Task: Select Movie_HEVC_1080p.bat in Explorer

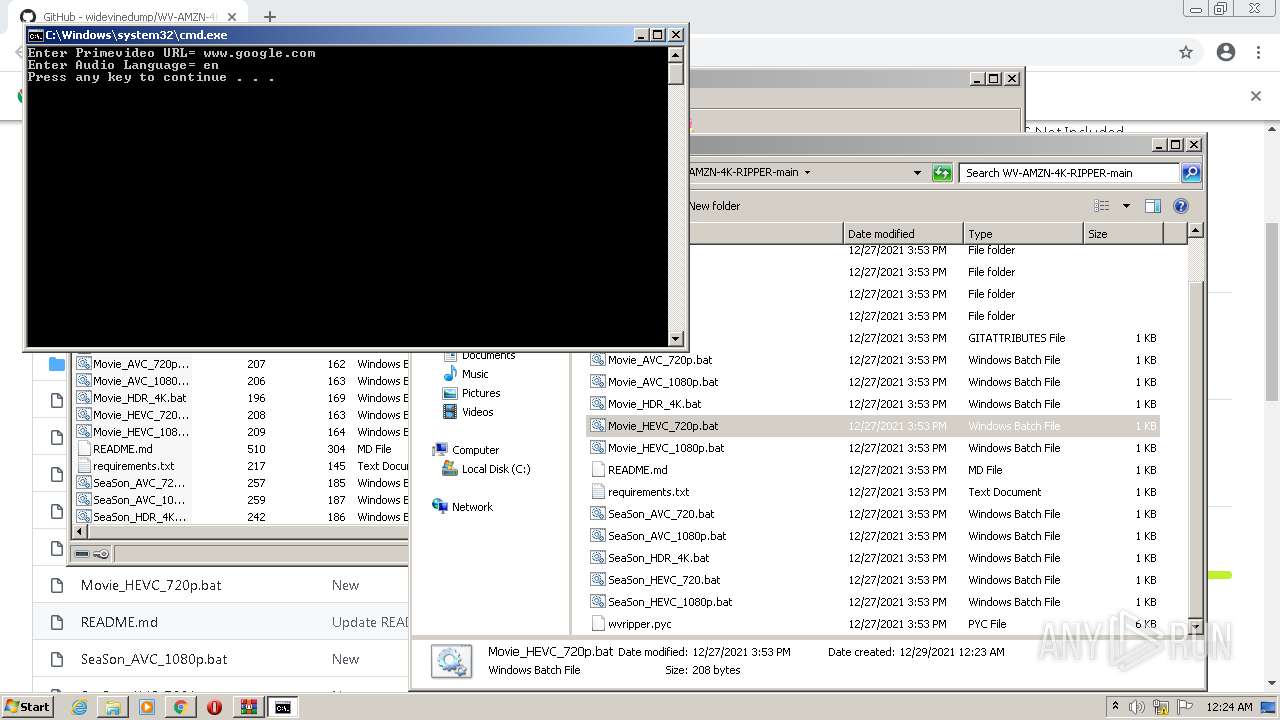Action: [666, 448]
